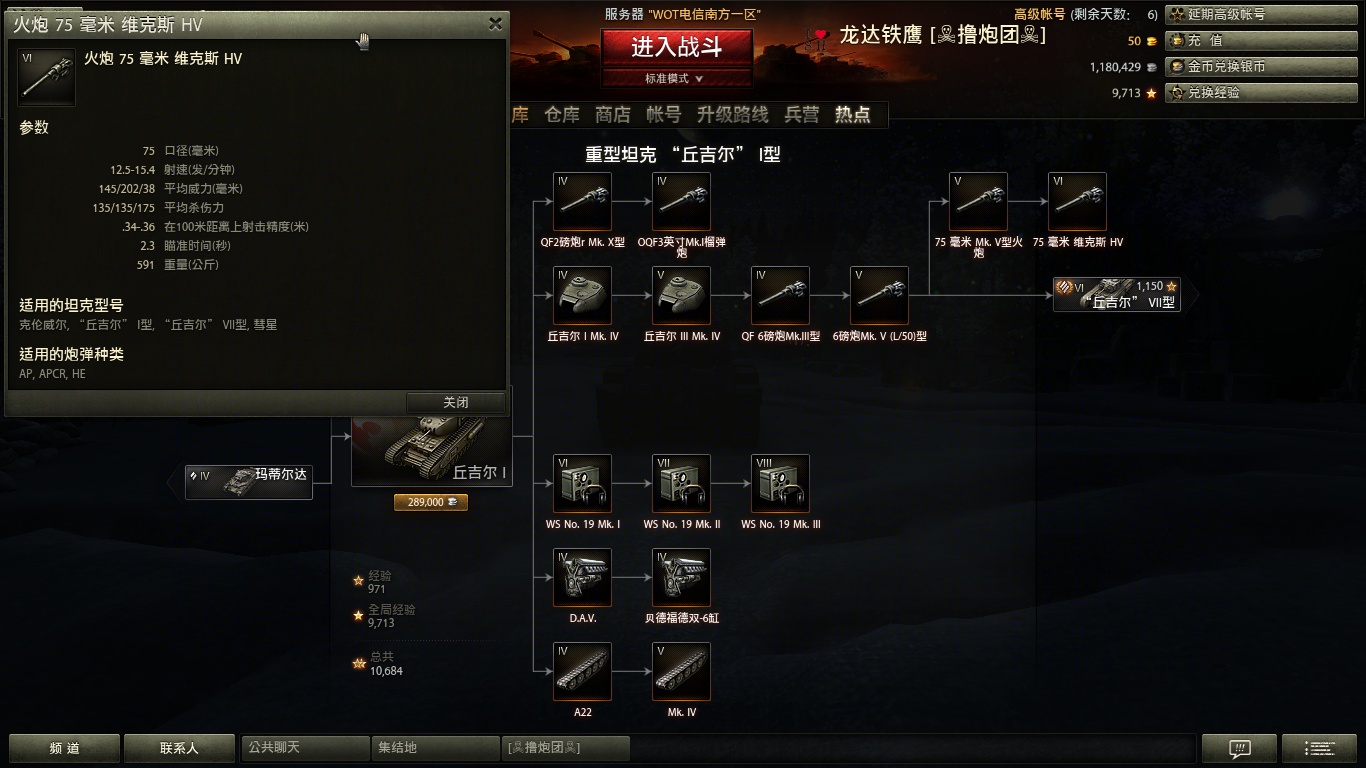Open the 丘吉尔 VII型 next tank node
1366x768 pixels.
[x=1117, y=294]
